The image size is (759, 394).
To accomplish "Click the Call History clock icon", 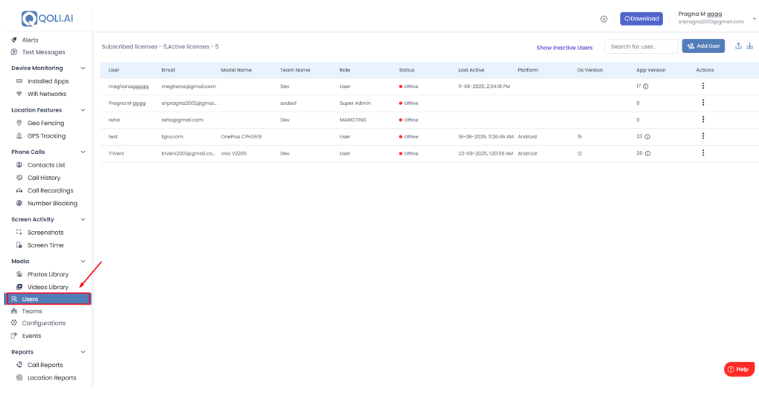I will click(19, 178).
